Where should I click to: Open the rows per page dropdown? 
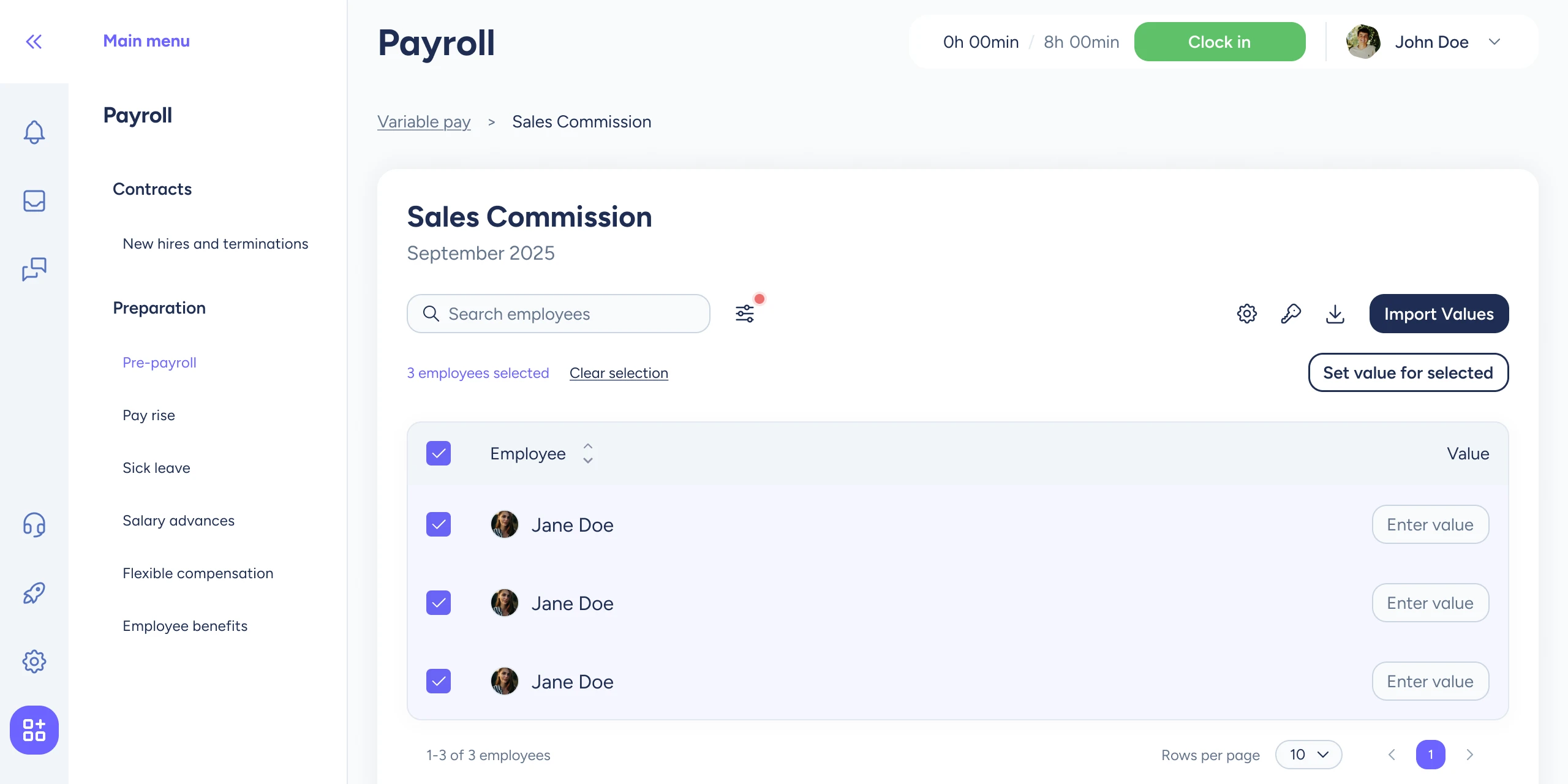point(1308,755)
